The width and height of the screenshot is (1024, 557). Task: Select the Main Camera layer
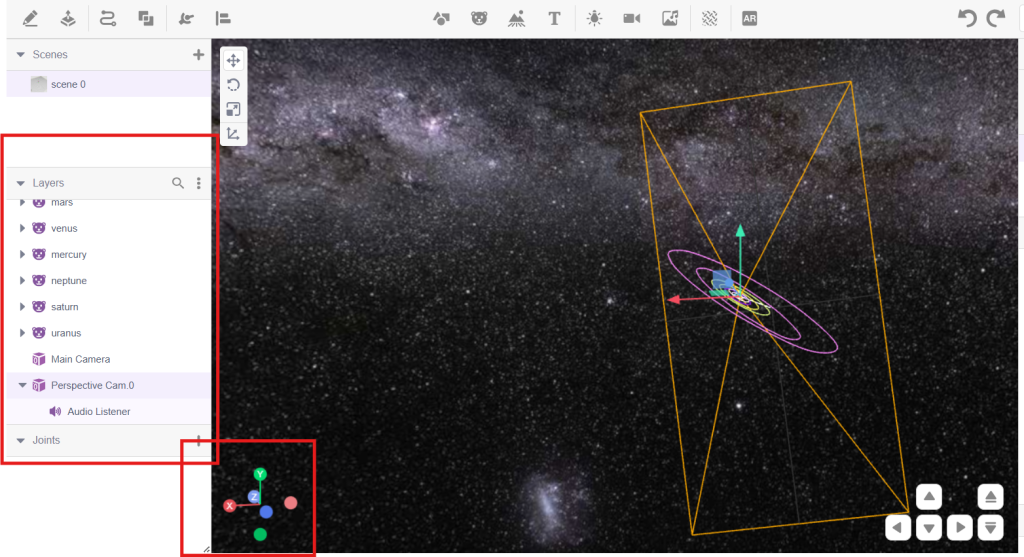80,359
